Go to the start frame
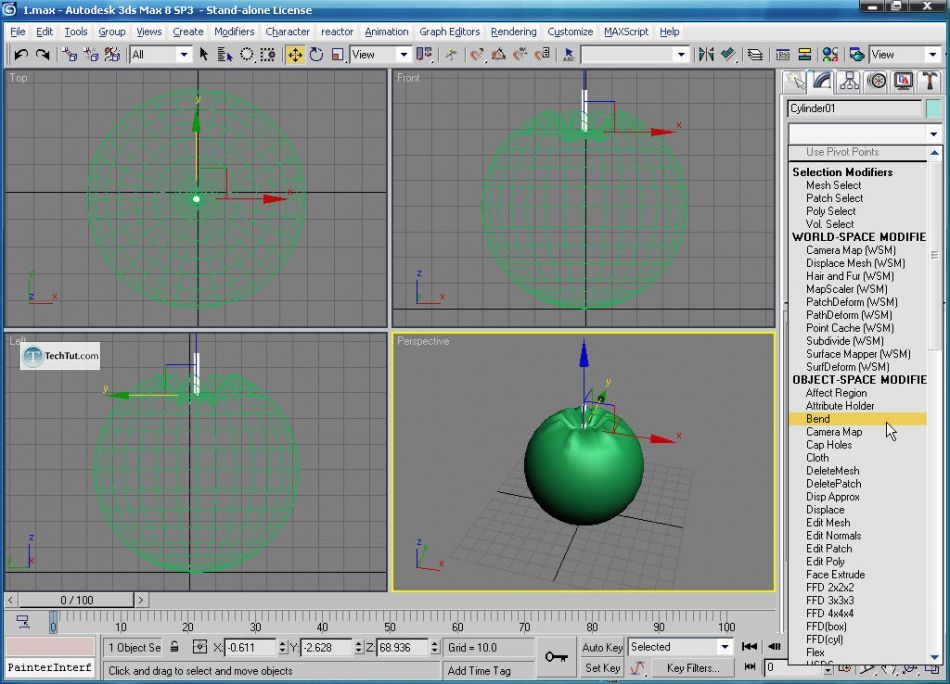This screenshot has height=684, width=950. [x=749, y=646]
